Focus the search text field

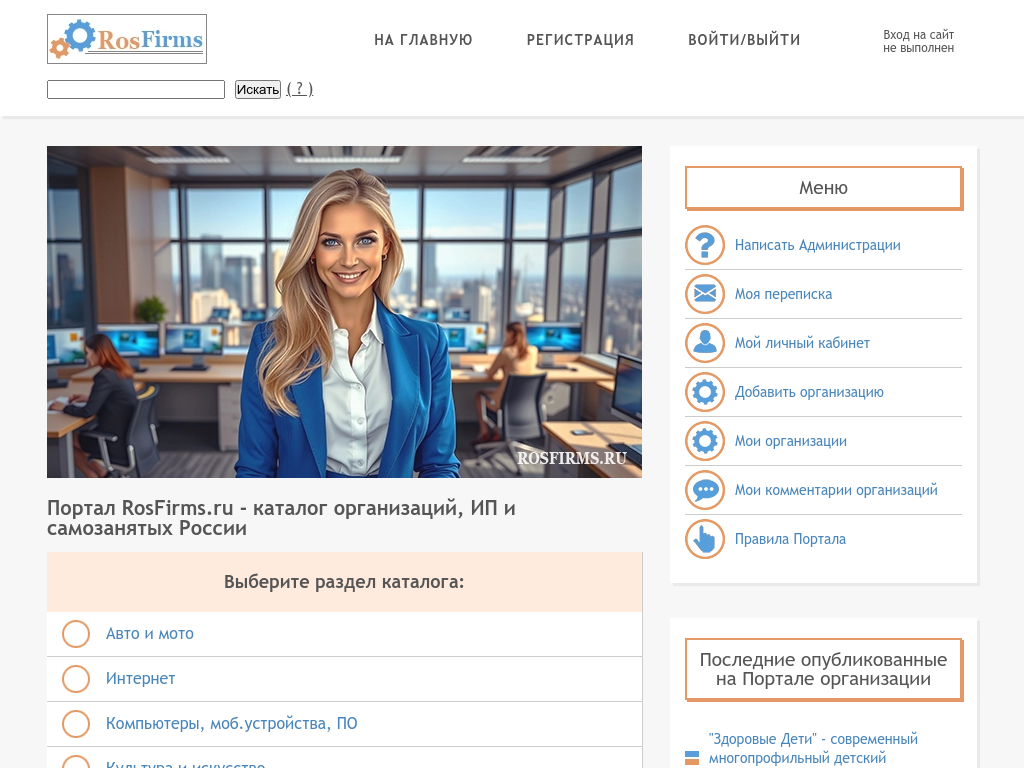[136, 89]
